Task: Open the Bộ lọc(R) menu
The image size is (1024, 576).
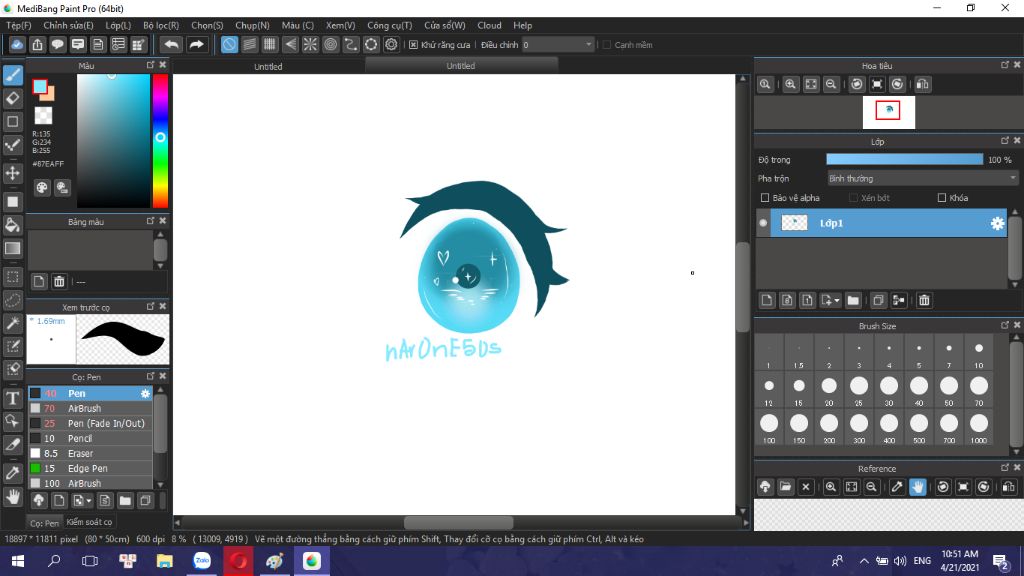Action: tap(161, 25)
